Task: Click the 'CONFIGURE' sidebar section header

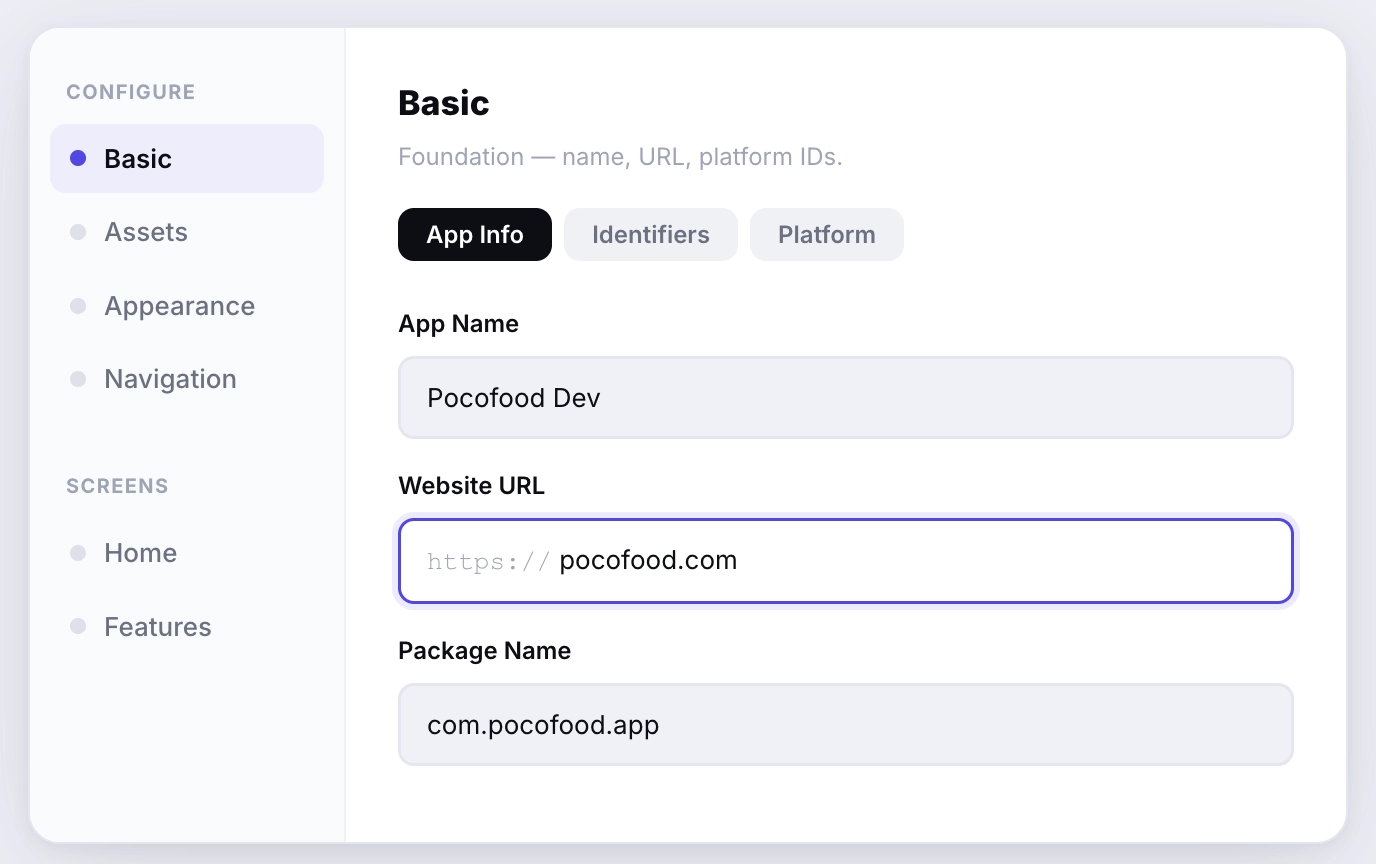Action: click(131, 92)
